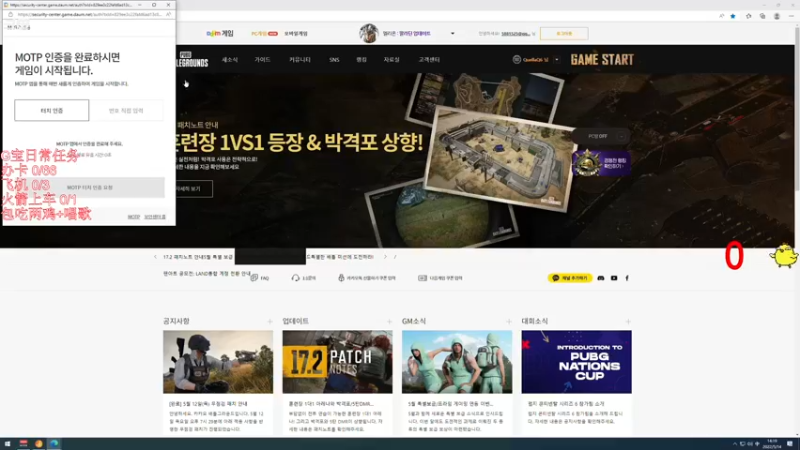This screenshot has height=450, width=800.
Task: Click the read aloud icon in popup address bar
Action: pos(168,14)
